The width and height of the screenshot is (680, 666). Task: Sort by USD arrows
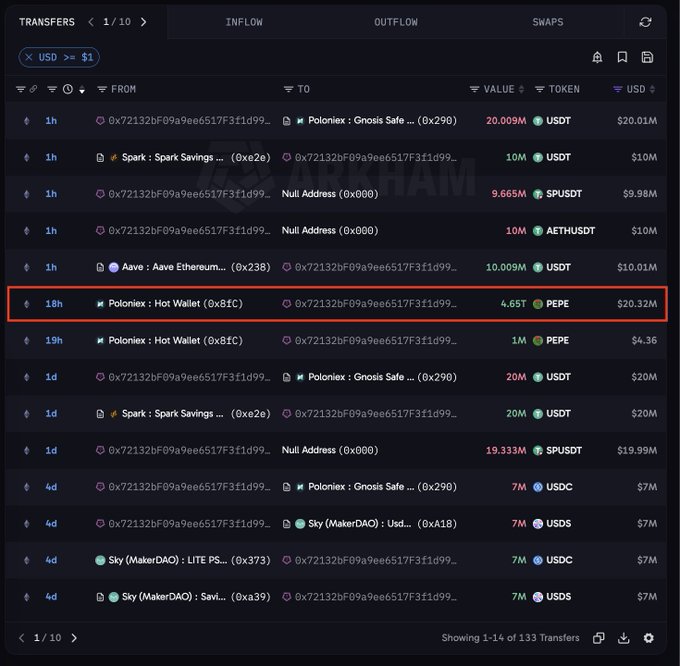pyautogui.click(x=652, y=89)
